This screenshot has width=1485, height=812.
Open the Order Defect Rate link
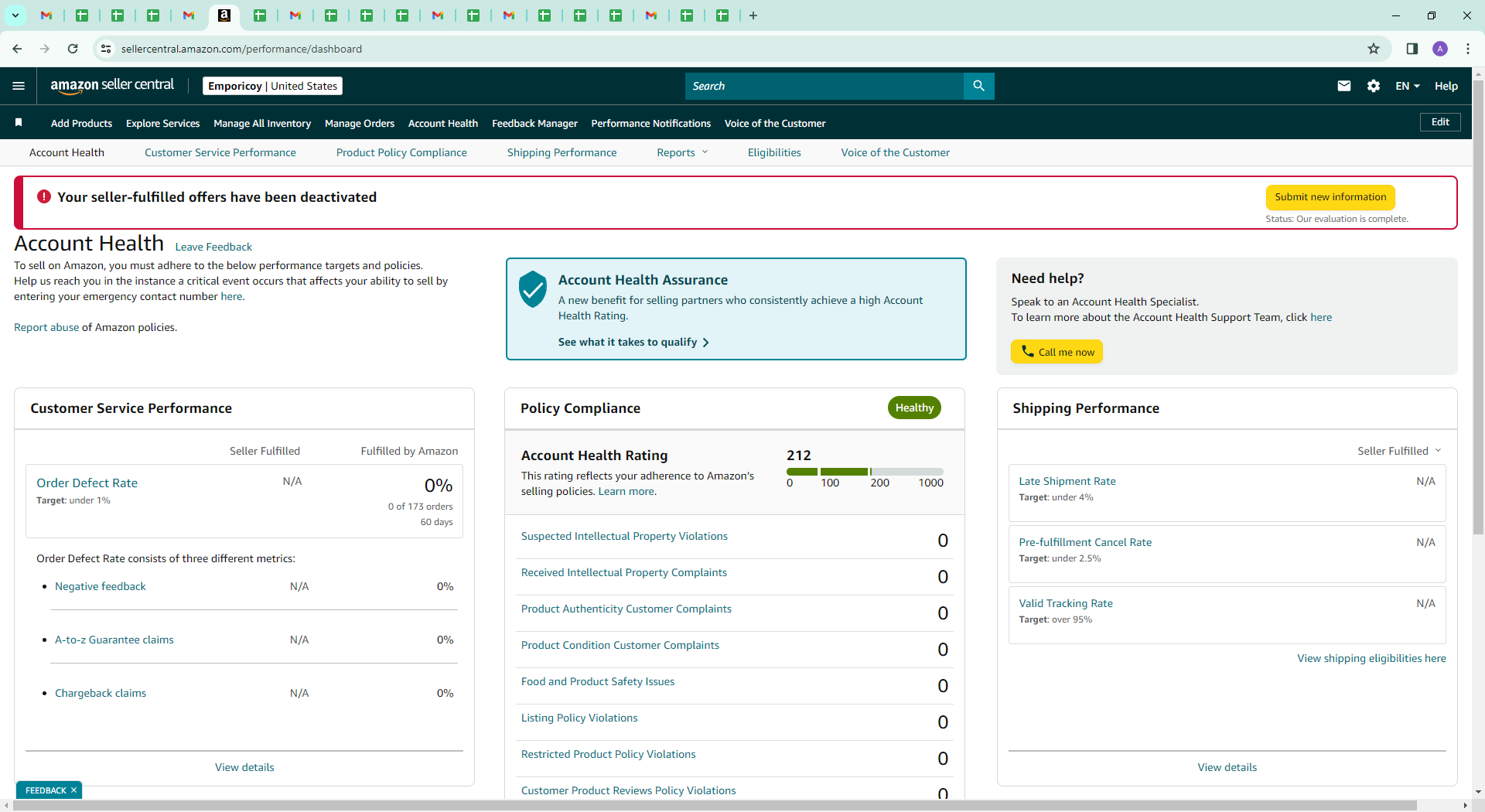(x=87, y=483)
